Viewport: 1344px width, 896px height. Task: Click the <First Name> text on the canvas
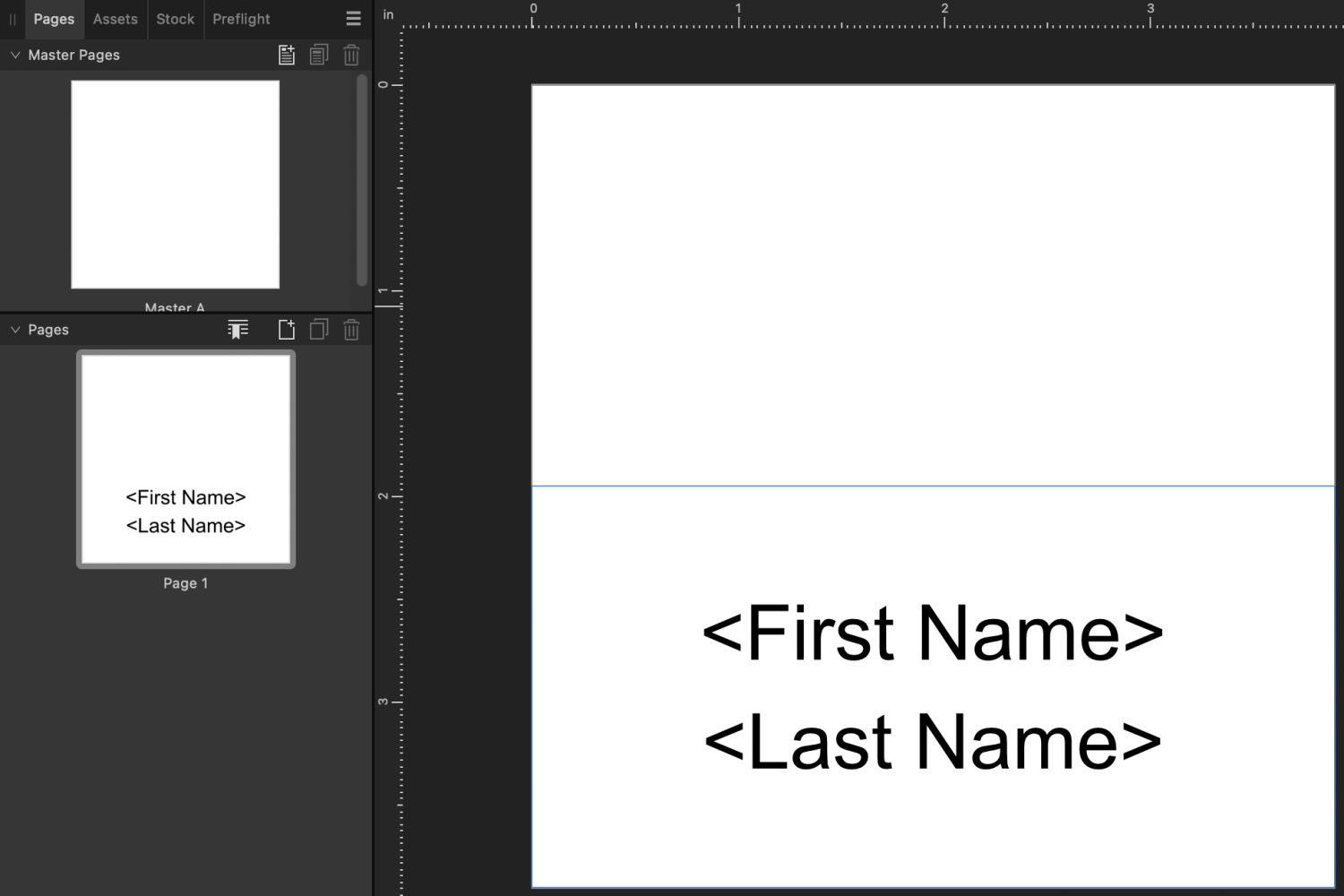932,633
